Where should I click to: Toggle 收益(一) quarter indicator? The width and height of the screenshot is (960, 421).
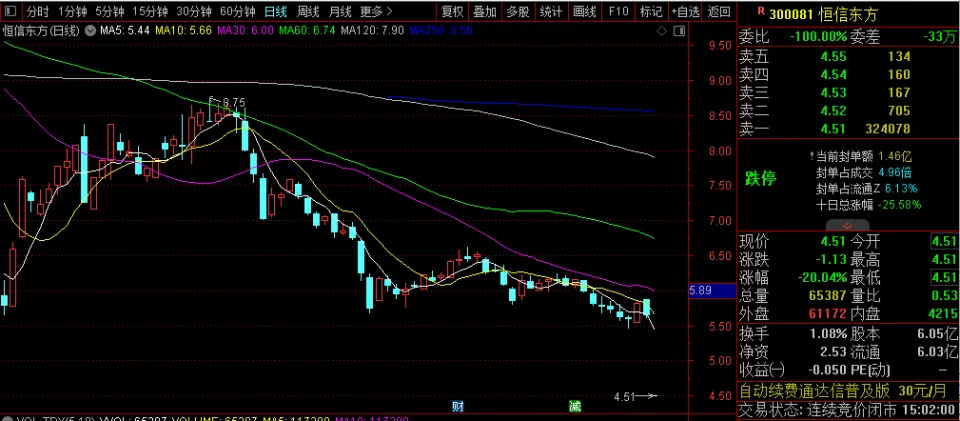coord(765,369)
